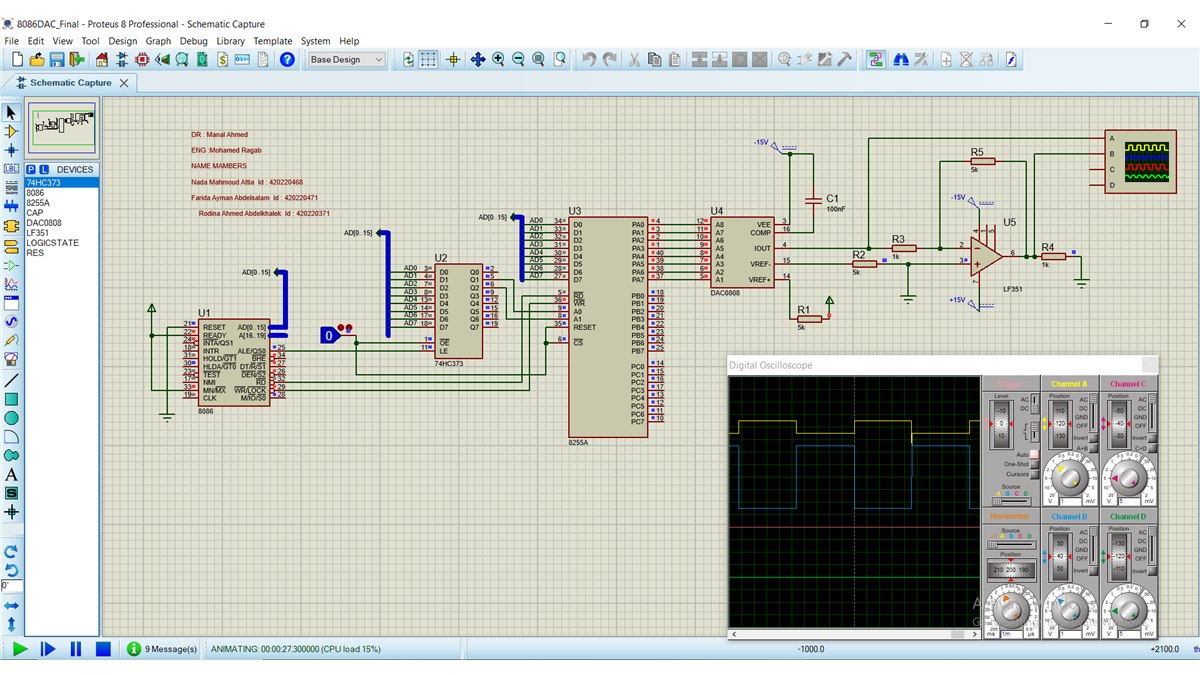Click the binoculars Search and Tag icon
Image resolution: width=1200 pixels, height=675 pixels.
[x=900, y=60]
